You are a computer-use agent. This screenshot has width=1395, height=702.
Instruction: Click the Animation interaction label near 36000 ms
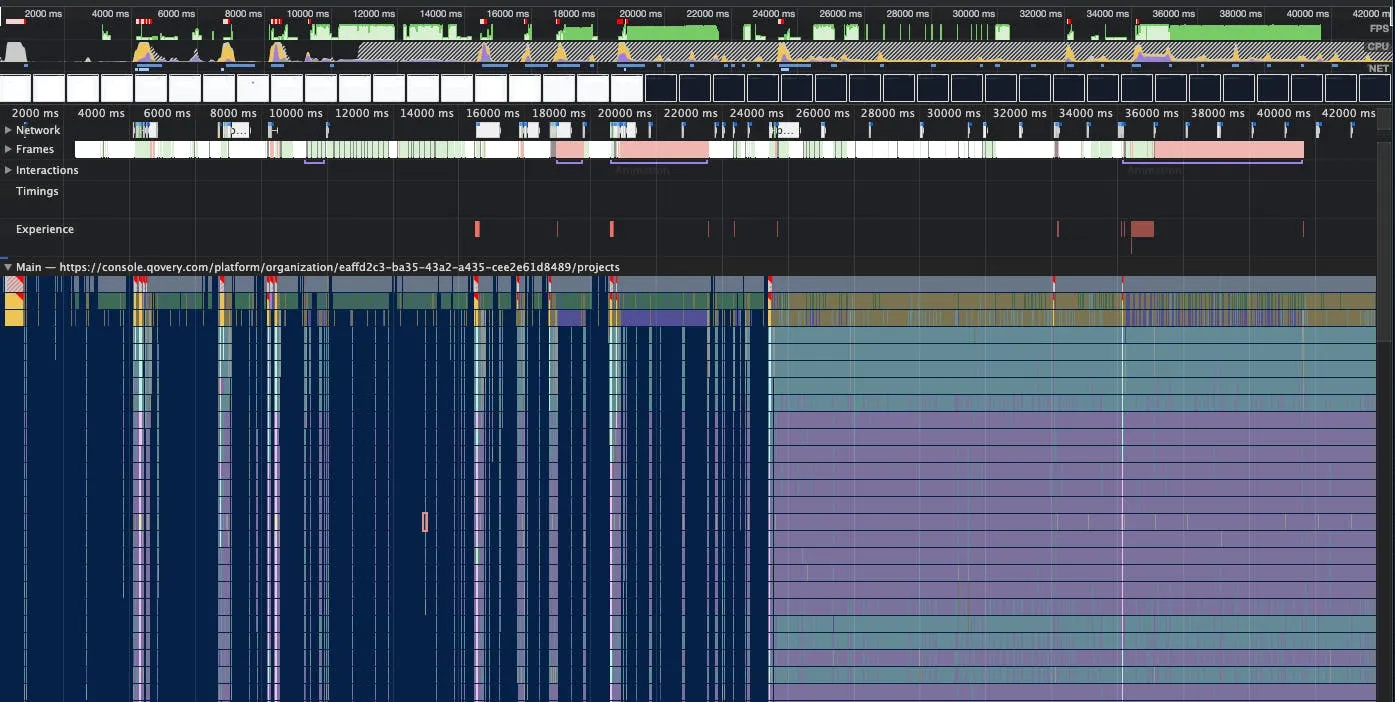click(1154, 170)
